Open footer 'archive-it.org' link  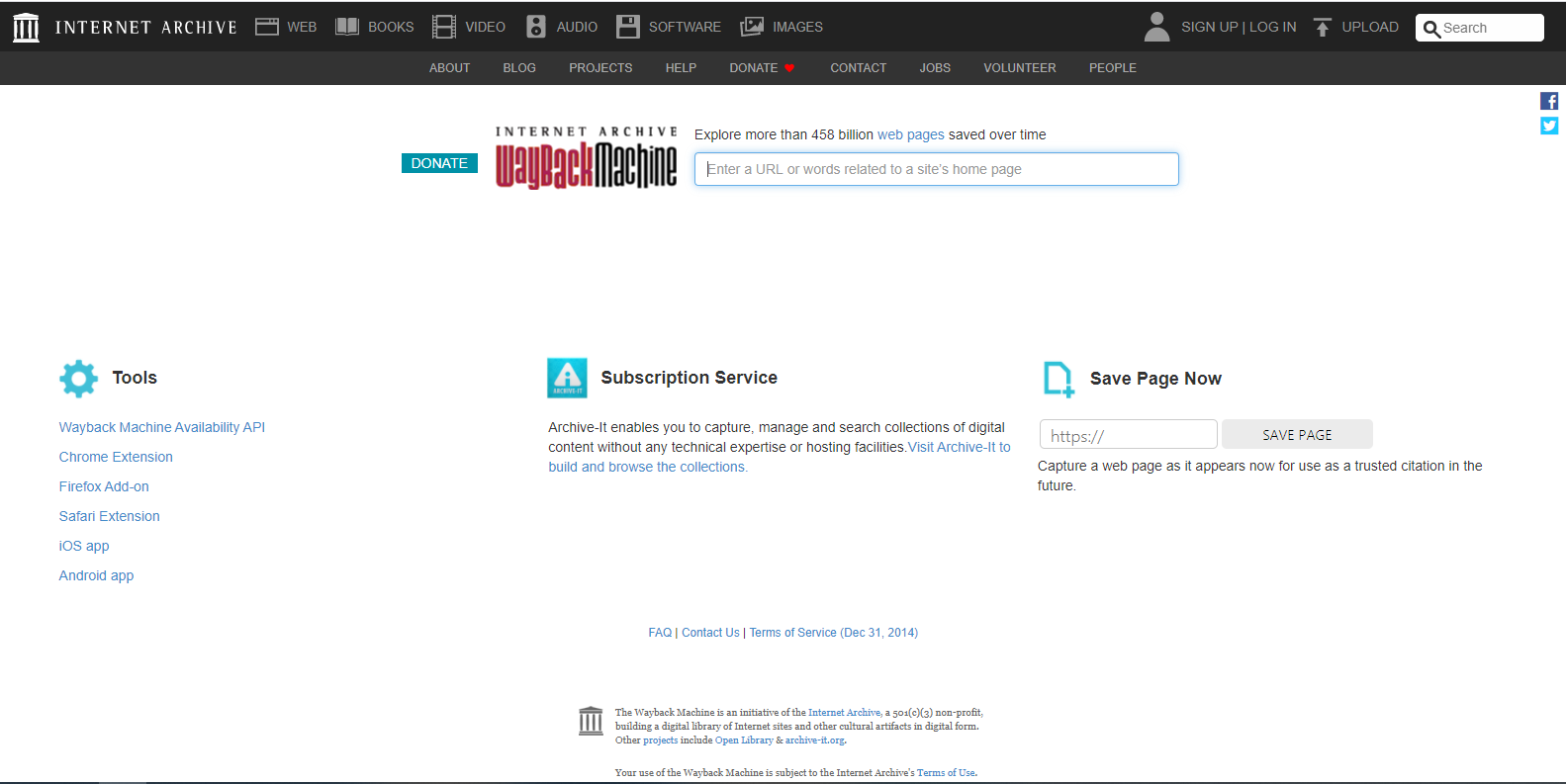[815, 740]
